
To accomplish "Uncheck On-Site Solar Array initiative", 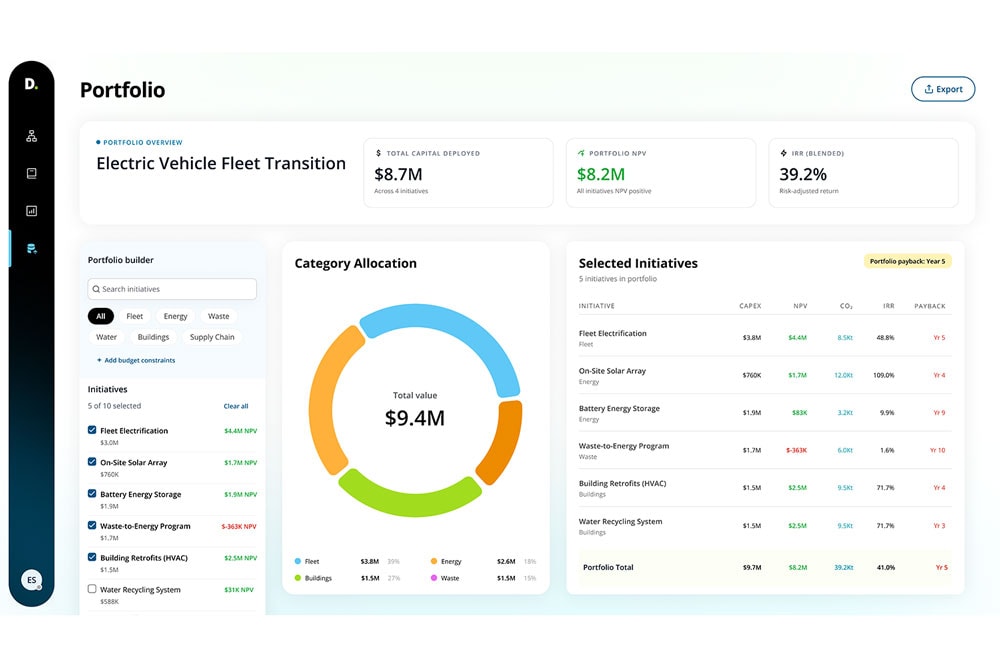I will click(92, 462).
